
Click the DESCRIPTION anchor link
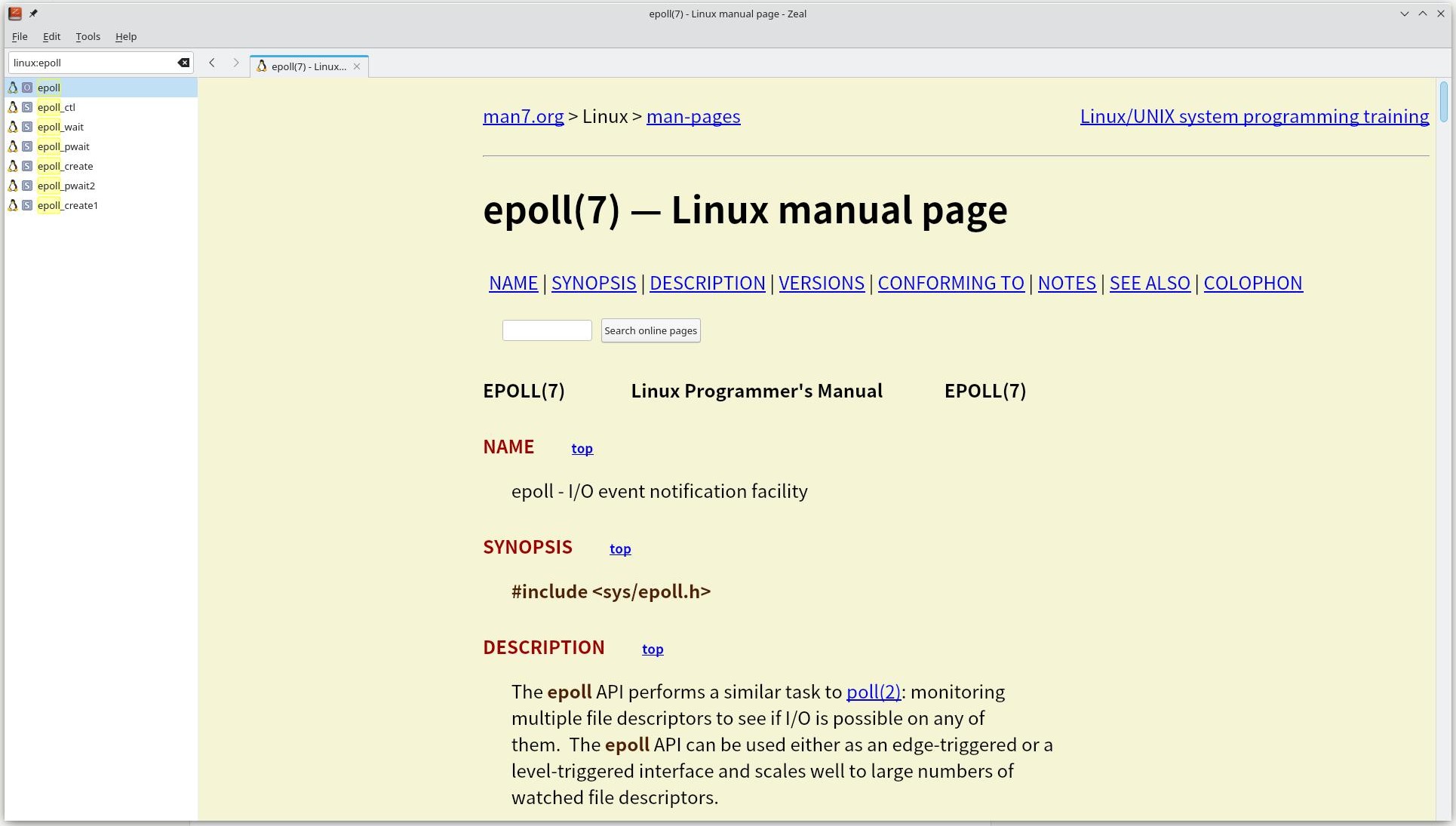point(707,283)
